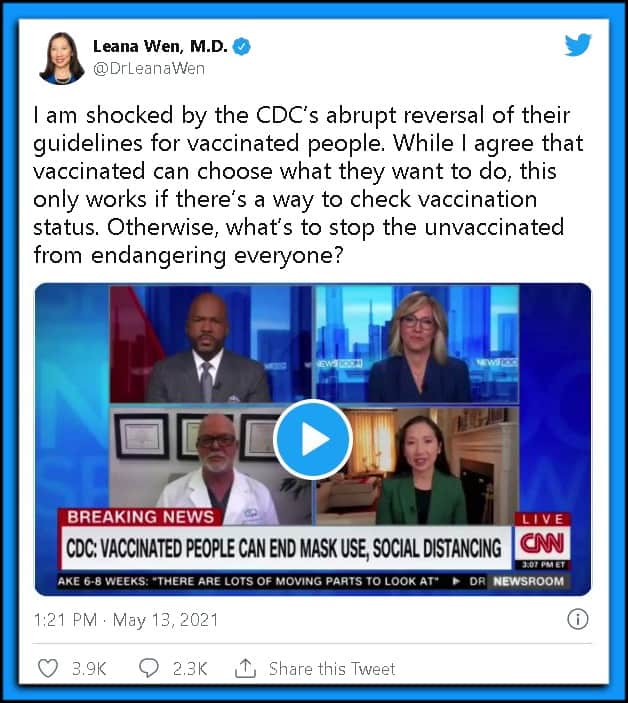Play the embedded CNN video
Screen dimensions: 628x703
click(313, 439)
